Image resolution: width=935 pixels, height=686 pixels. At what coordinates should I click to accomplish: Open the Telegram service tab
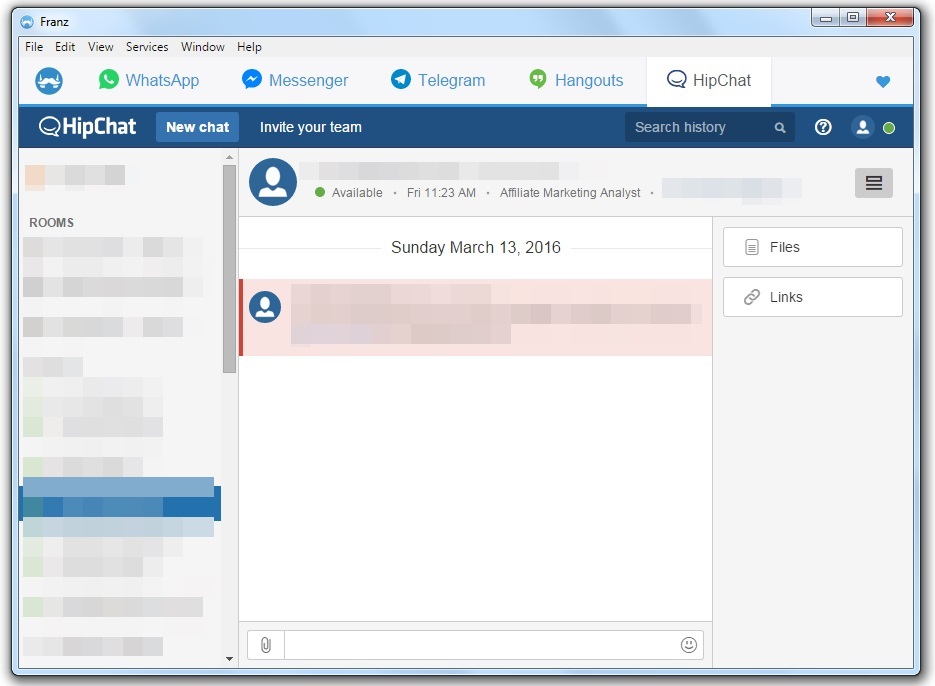coord(438,80)
